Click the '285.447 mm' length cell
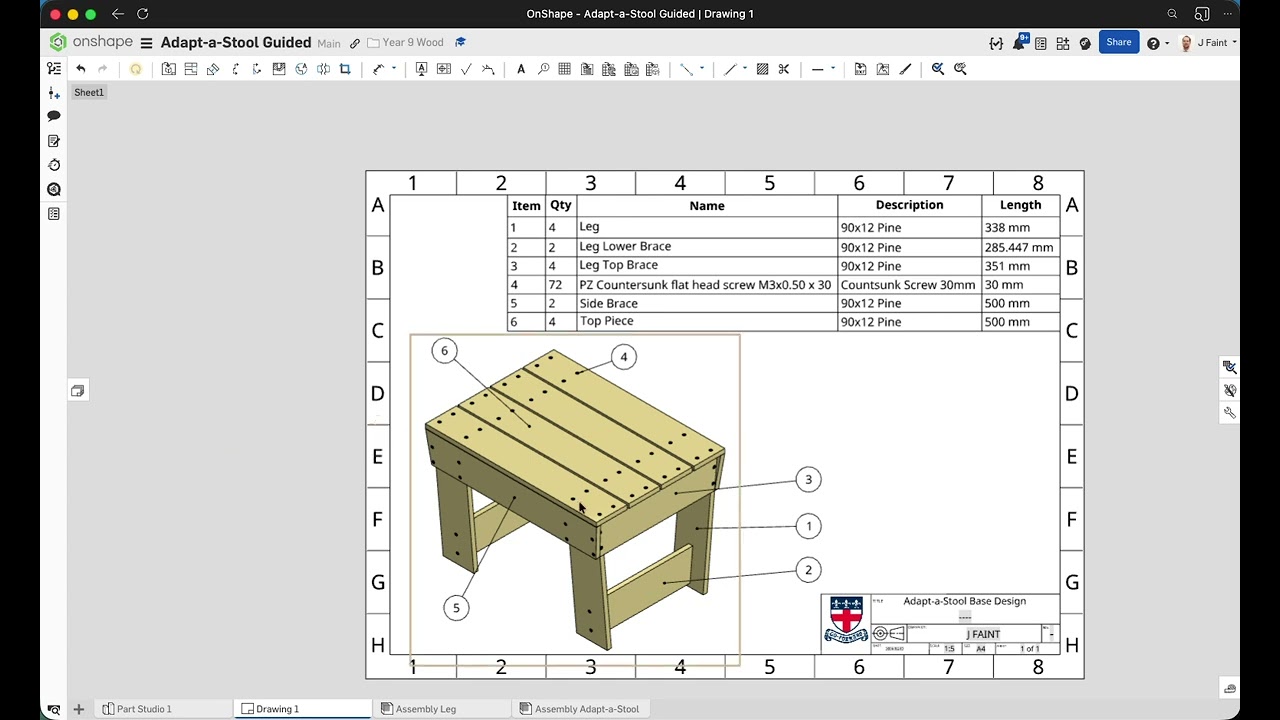Viewport: 1280px width, 720px height. click(1020, 247)
